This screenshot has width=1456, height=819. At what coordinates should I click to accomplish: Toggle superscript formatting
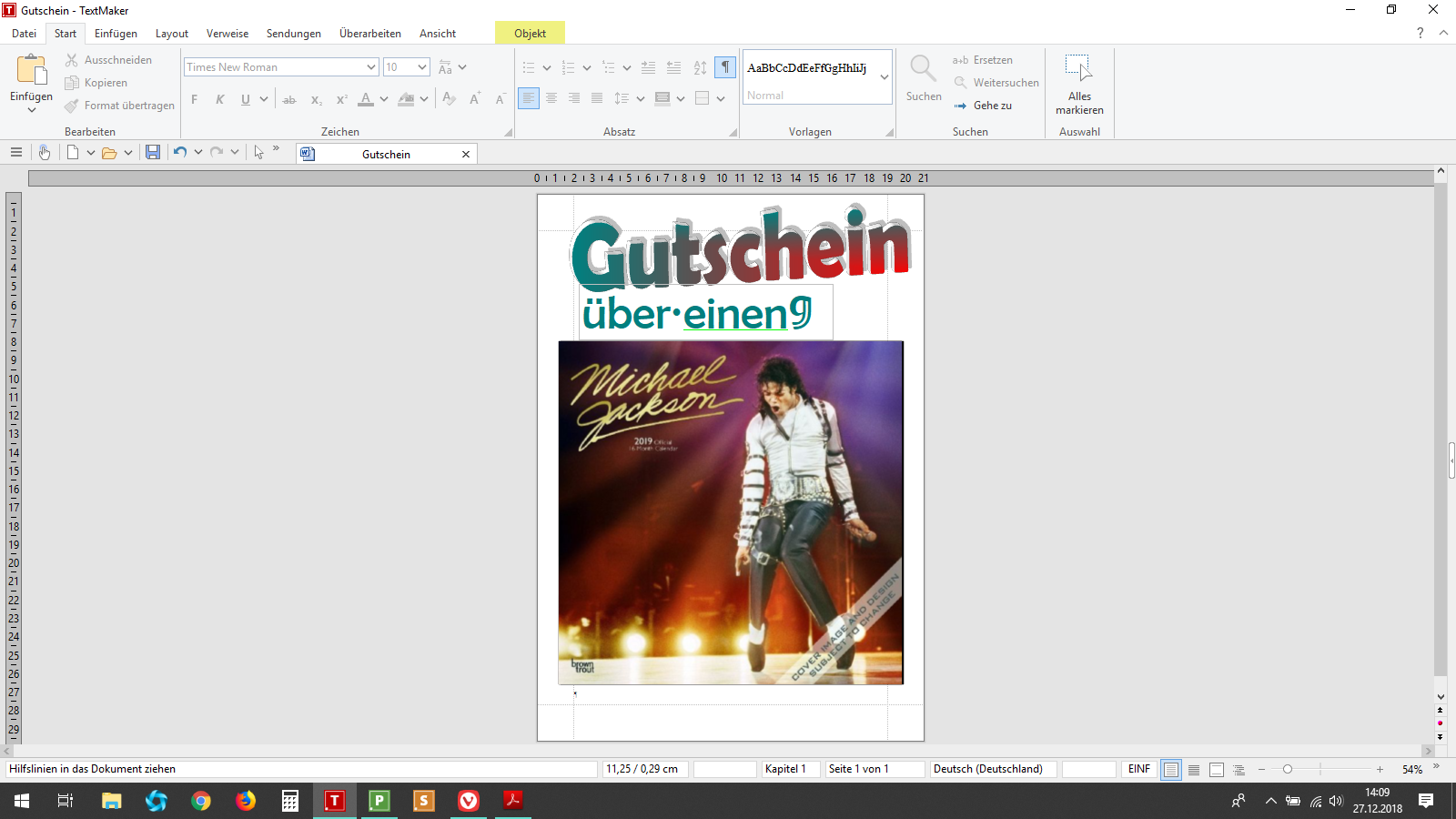click(341, 99)
